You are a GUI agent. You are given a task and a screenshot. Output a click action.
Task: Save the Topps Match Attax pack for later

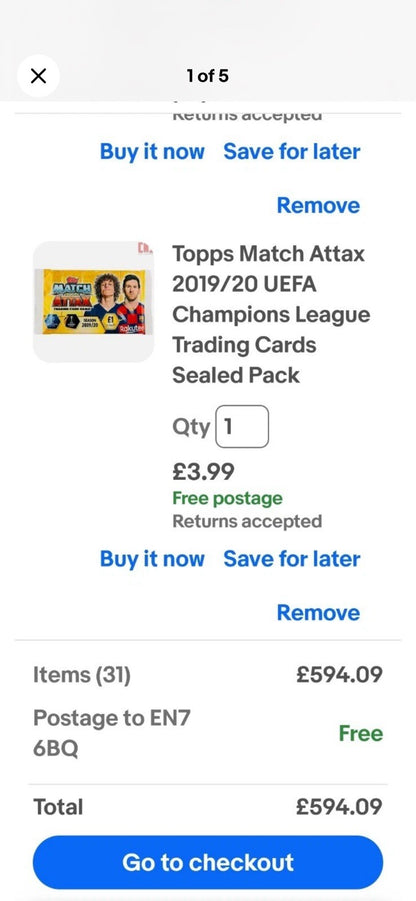[x=292, y=559]
